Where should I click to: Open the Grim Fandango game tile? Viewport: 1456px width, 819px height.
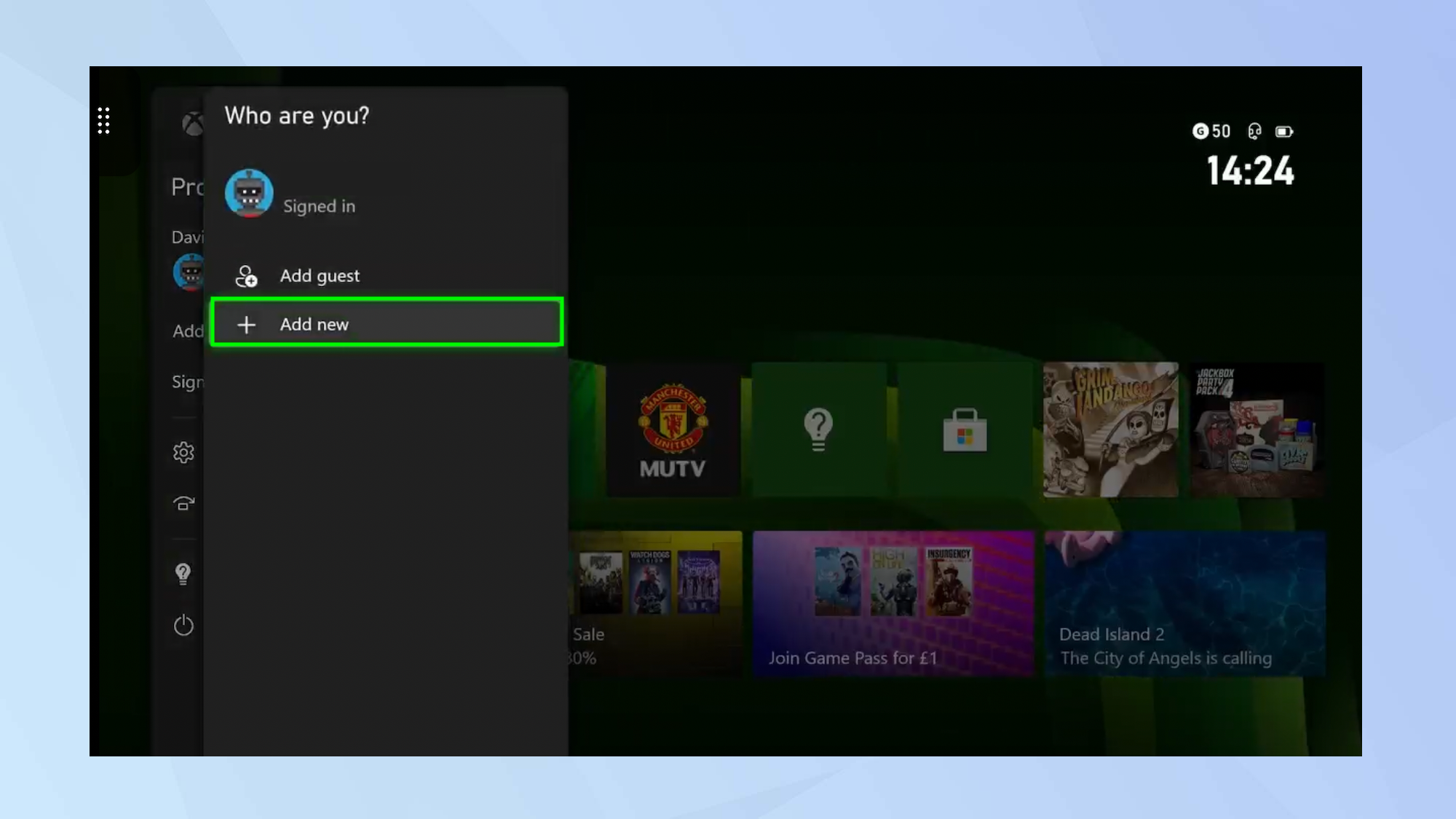point(1110,429)
